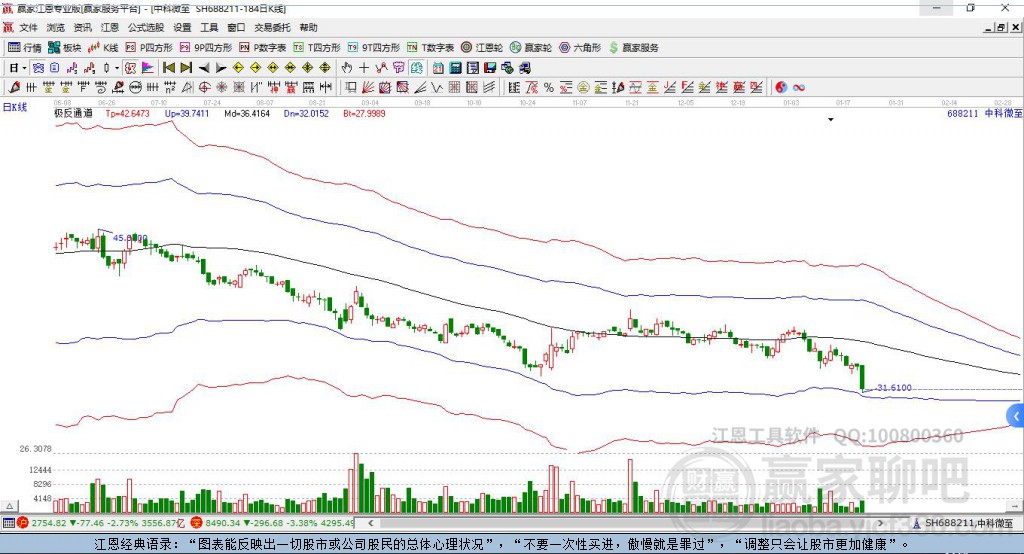Click the yin-yang red-blue circle icon
The height and width of the screenshot is (554, 1024).
pos(781,88)
